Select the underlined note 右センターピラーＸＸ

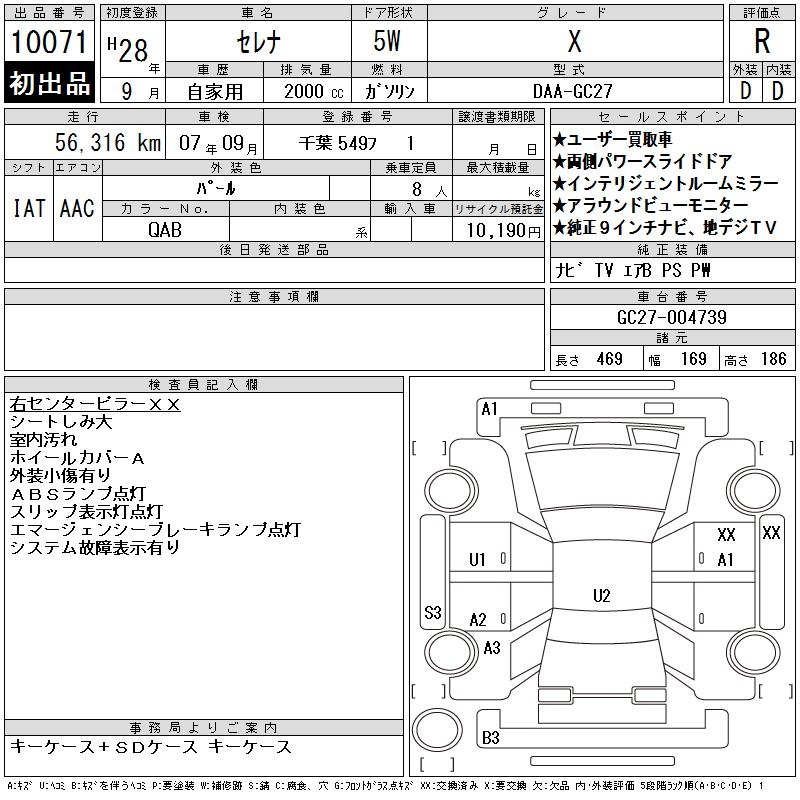coord(95,404)
